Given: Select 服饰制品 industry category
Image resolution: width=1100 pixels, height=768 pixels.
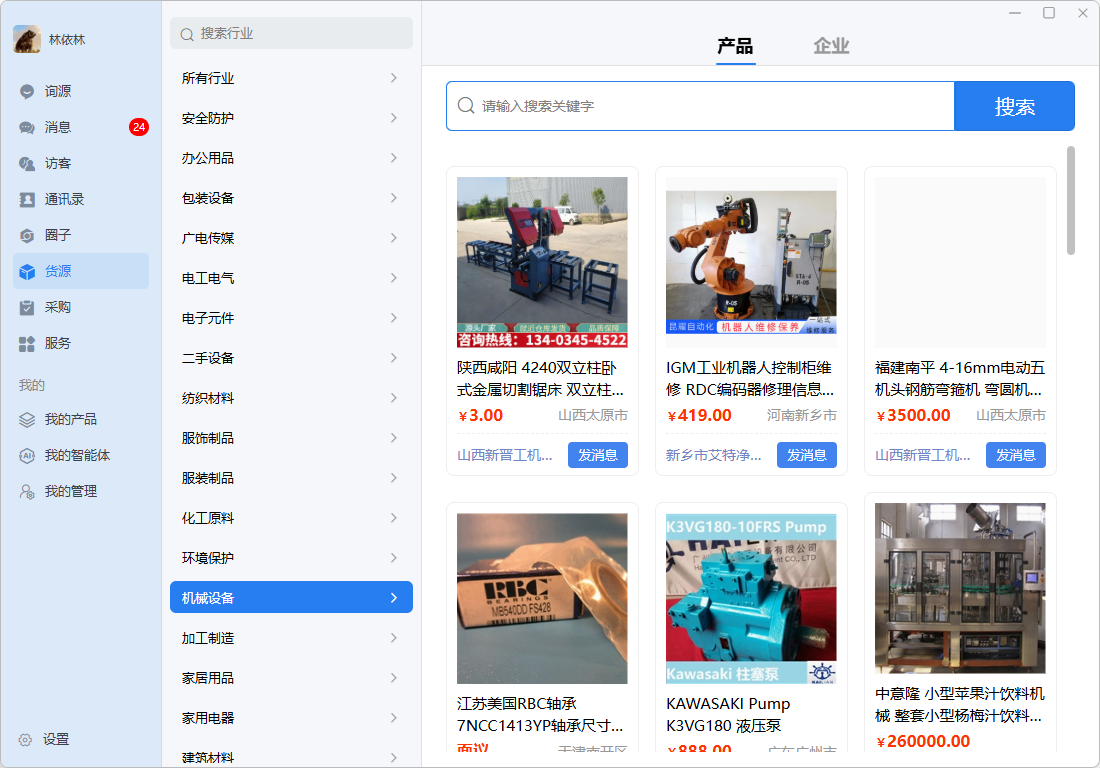Looking at the screenshot, I should (x=291, y=438).
